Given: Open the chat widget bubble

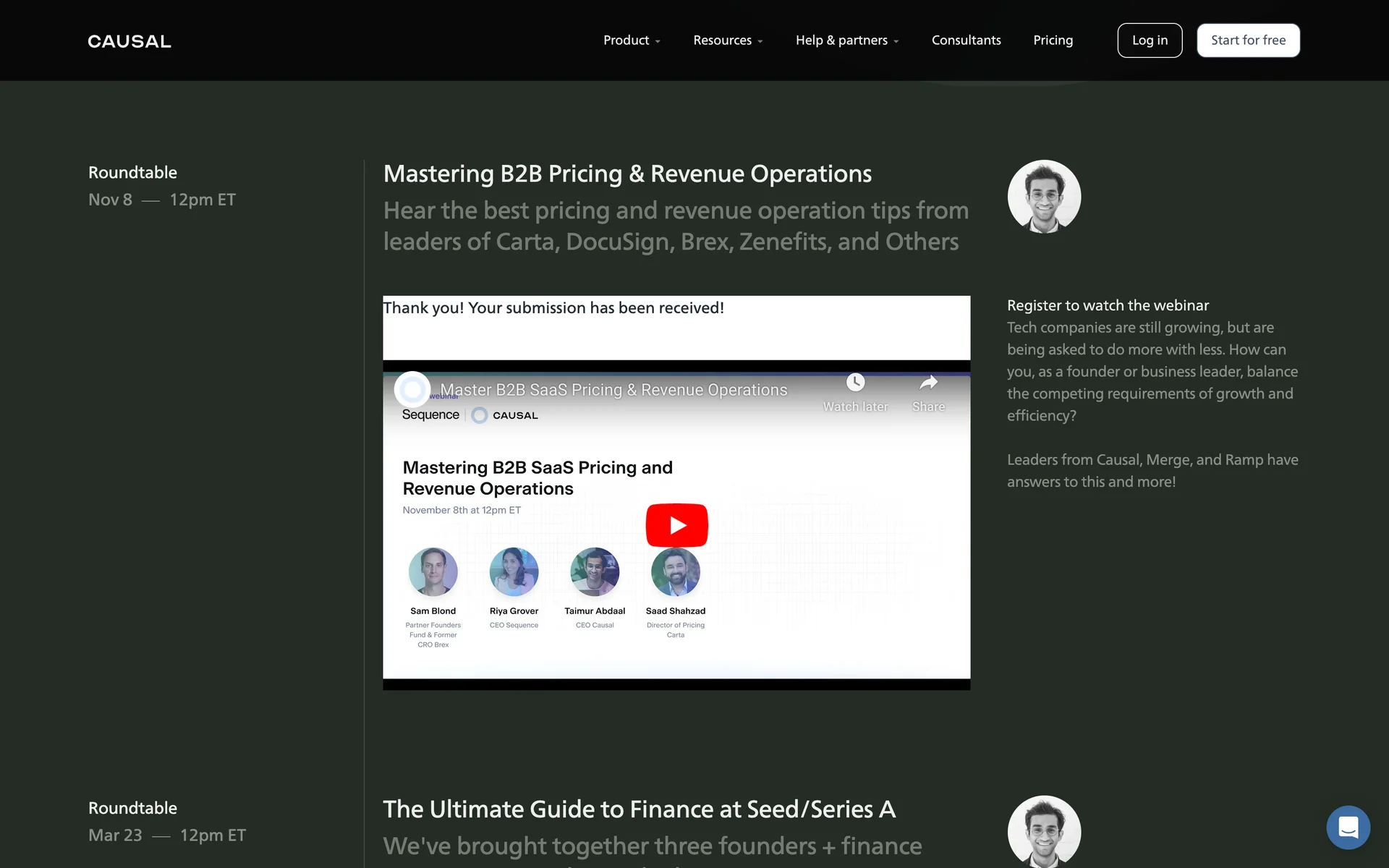Looking at the screenshot, I should pos(1348,827).
